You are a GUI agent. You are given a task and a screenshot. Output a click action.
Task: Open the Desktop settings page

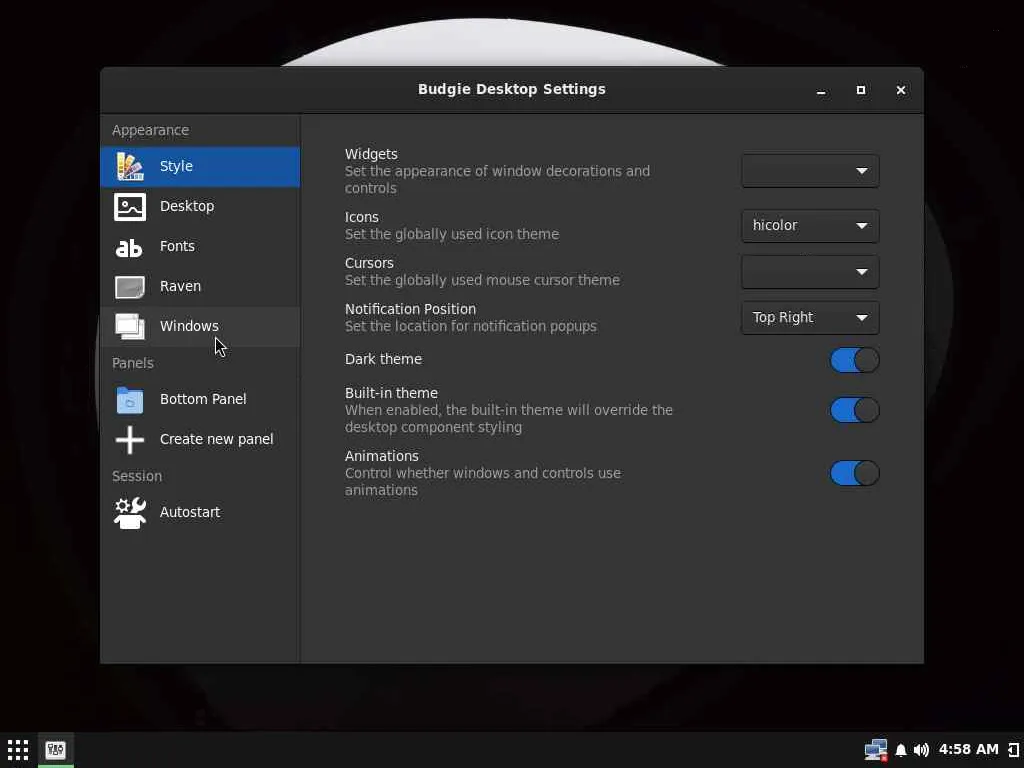(x=200, y=206)
